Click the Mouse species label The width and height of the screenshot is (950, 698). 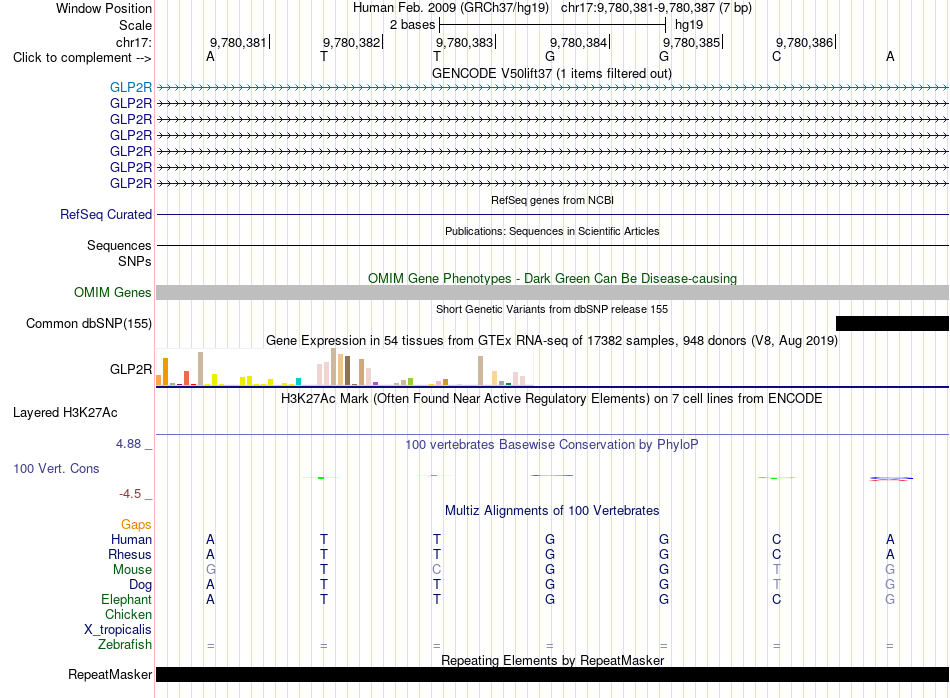[132, 570]
